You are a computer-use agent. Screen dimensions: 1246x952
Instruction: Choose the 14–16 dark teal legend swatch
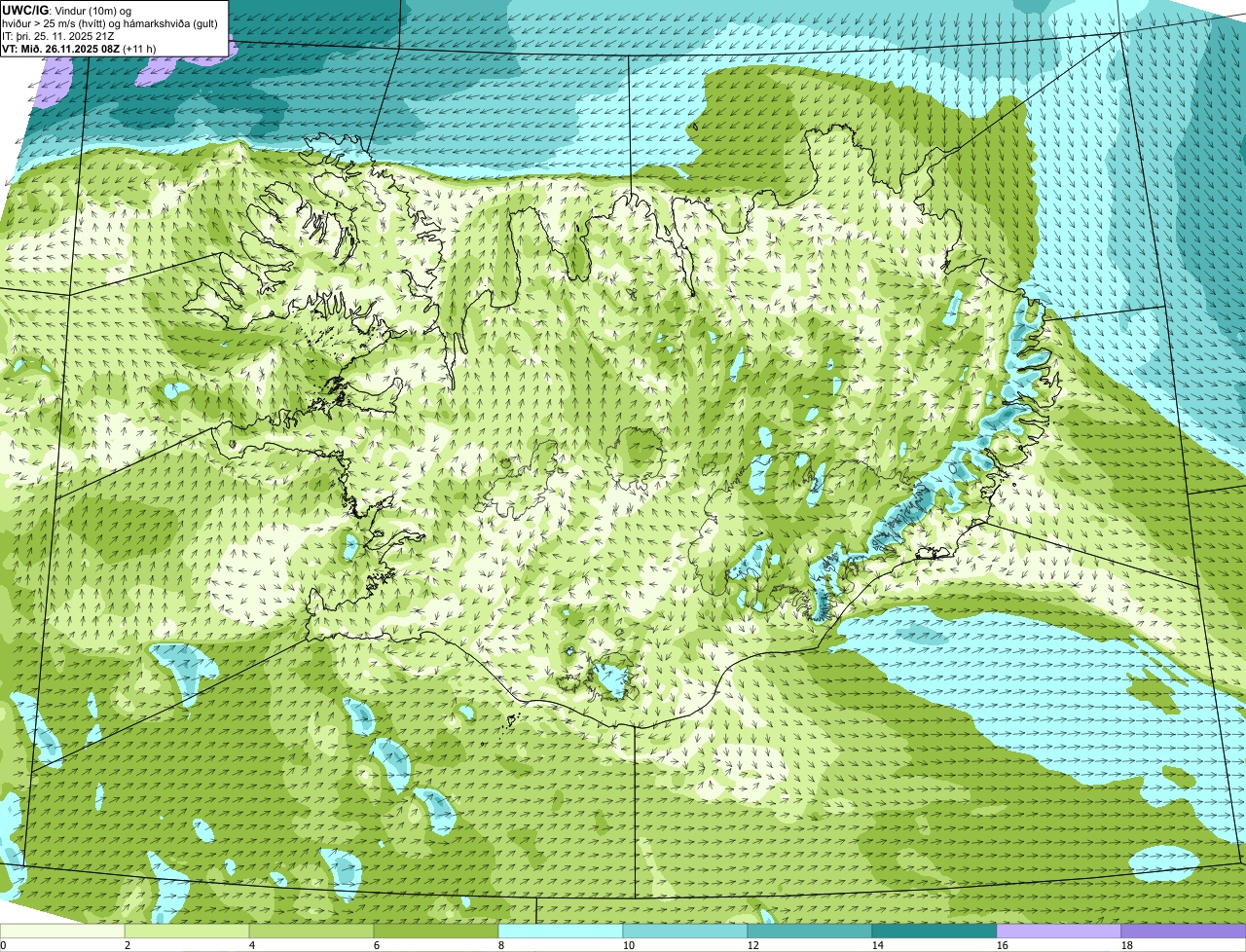934,932
